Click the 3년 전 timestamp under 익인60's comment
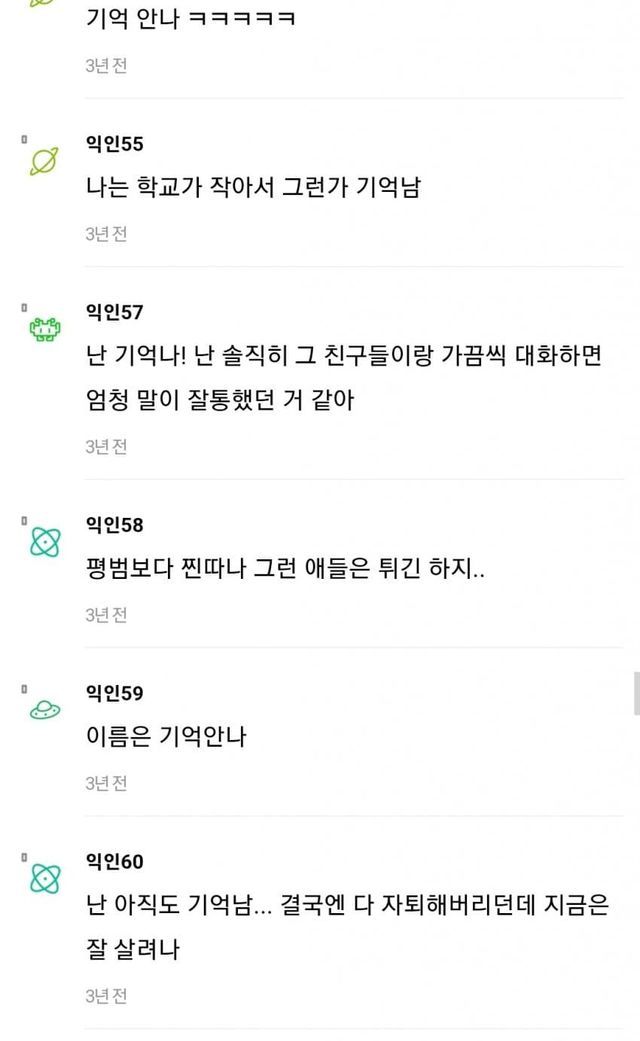Image resolution: width=640 pixels, height=1041 pixels. (x=106, y=996)
